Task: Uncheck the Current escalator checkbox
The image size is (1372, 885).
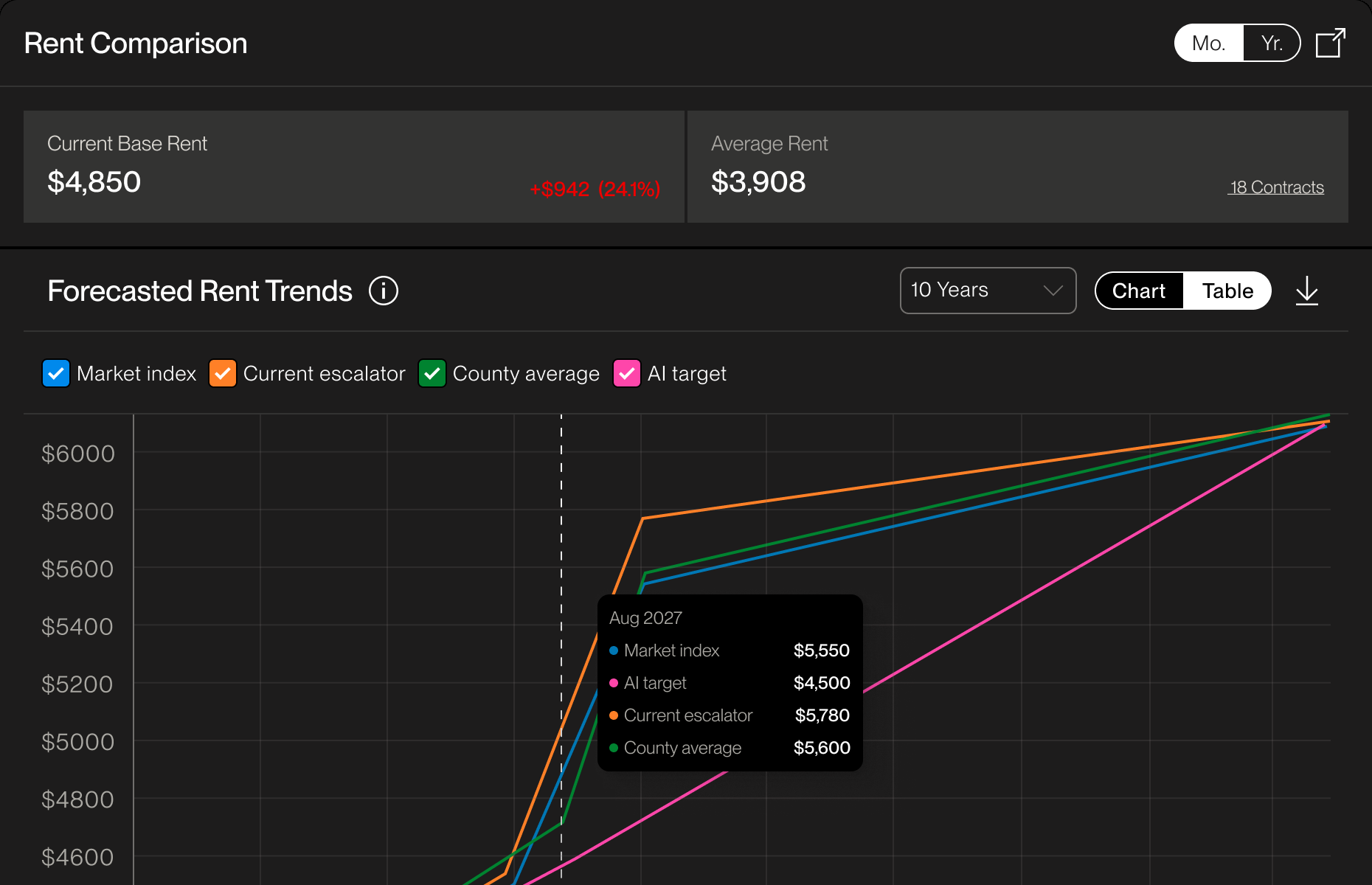Action: pos(223,373)
